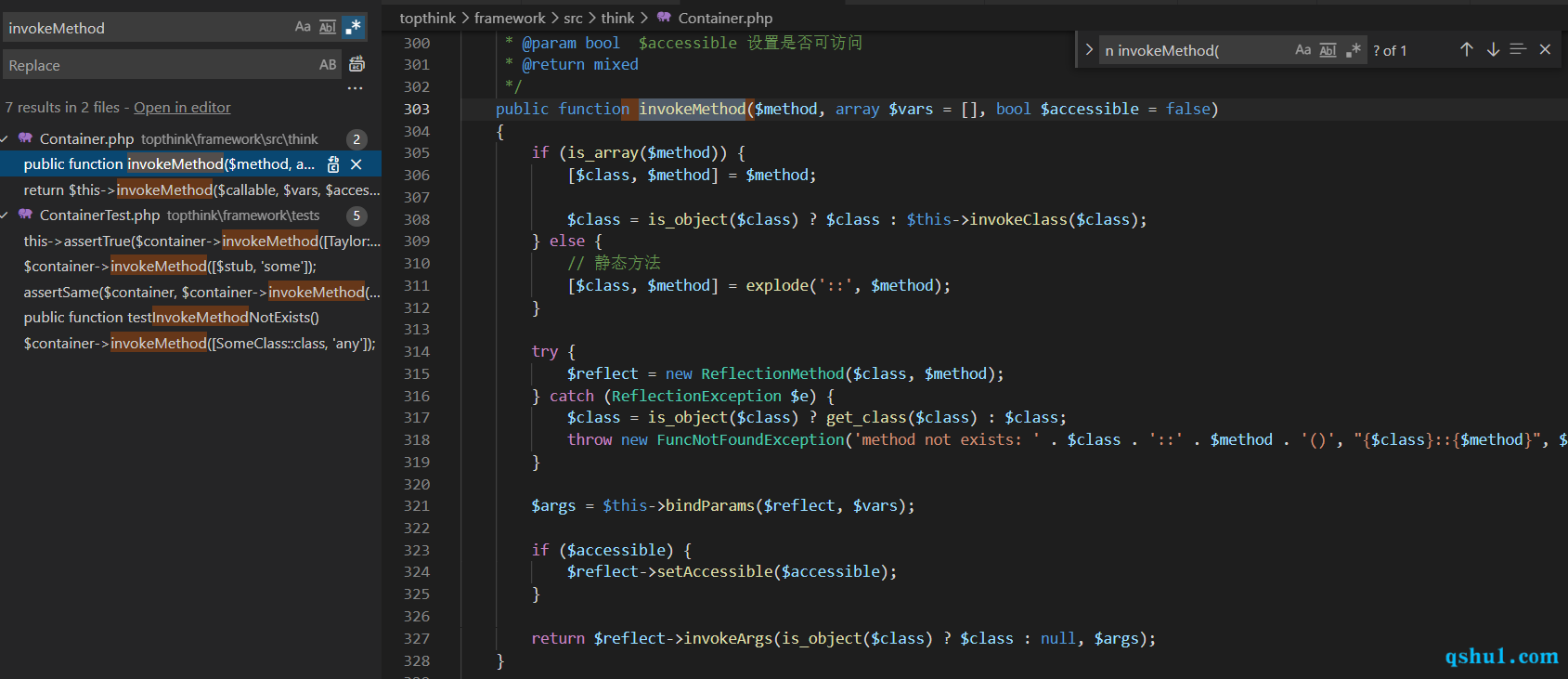Collapse ContainerTest.php search results group

pos(6,215)
